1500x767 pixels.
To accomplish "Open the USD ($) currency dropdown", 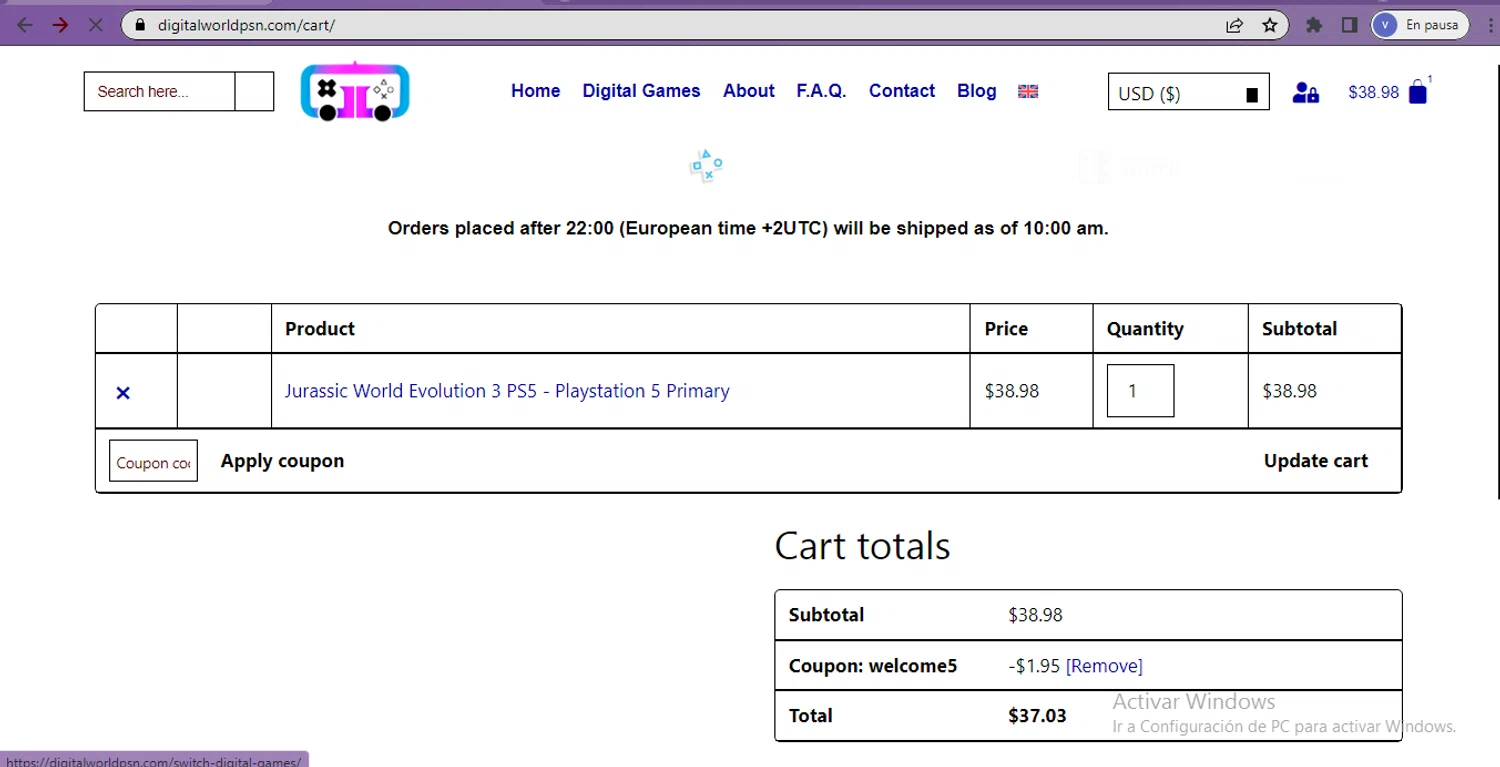I will click(x=1189, y=92).
